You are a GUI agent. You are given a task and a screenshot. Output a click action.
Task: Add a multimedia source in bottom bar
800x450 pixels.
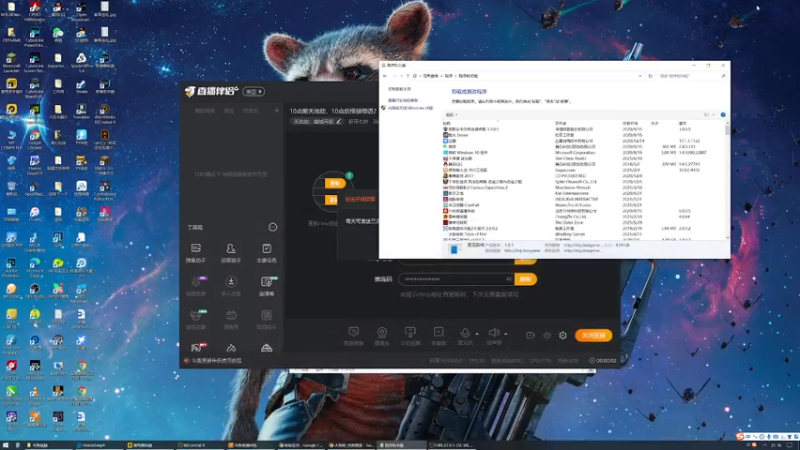pos(438,336)
